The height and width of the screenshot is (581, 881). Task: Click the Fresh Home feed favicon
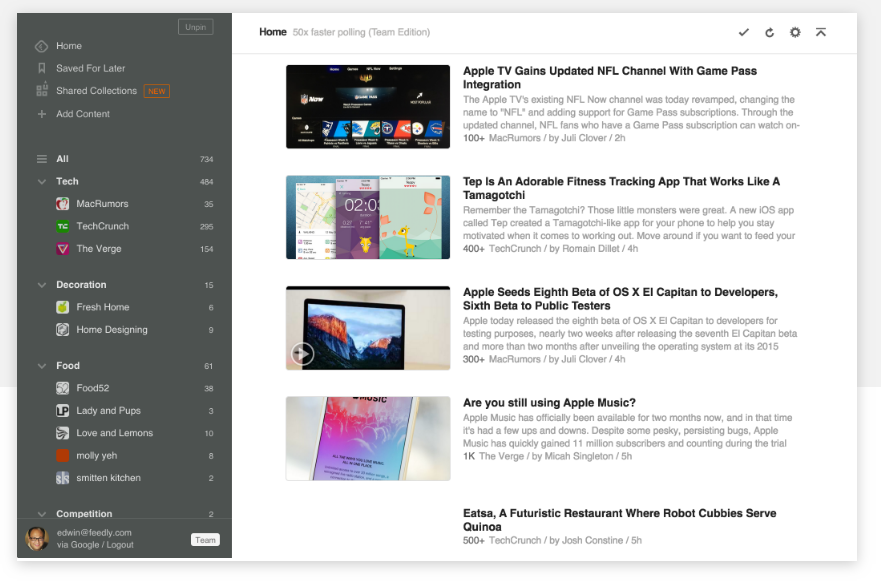click(62, 307)
